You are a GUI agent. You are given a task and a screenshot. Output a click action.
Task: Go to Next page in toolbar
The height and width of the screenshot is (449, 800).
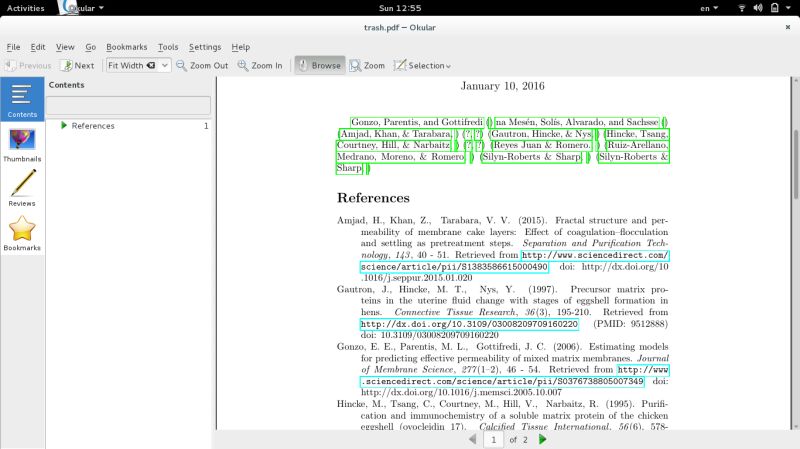78,65
